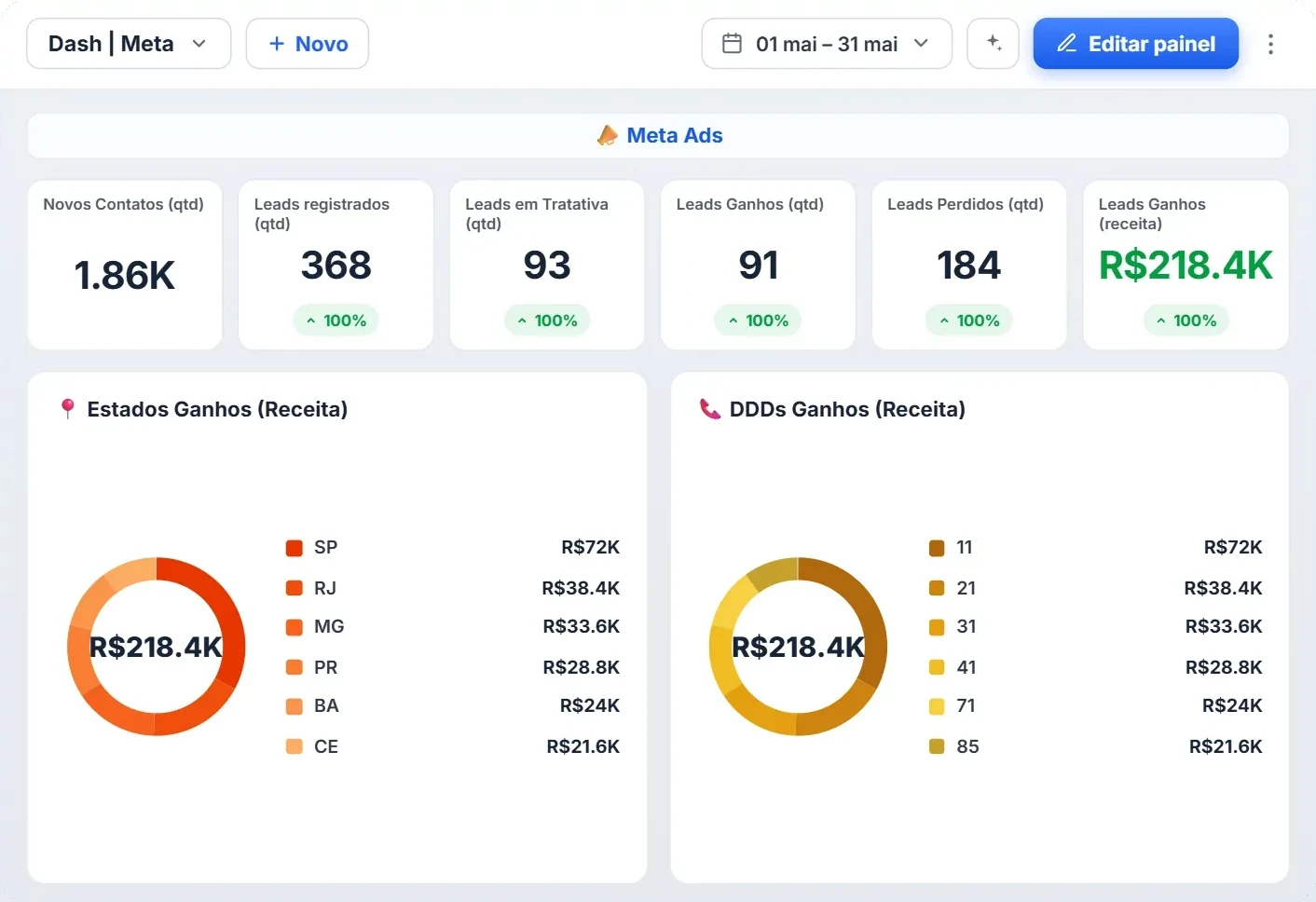Click 100% badge under Leads registrados

click(x=336, y=321)
